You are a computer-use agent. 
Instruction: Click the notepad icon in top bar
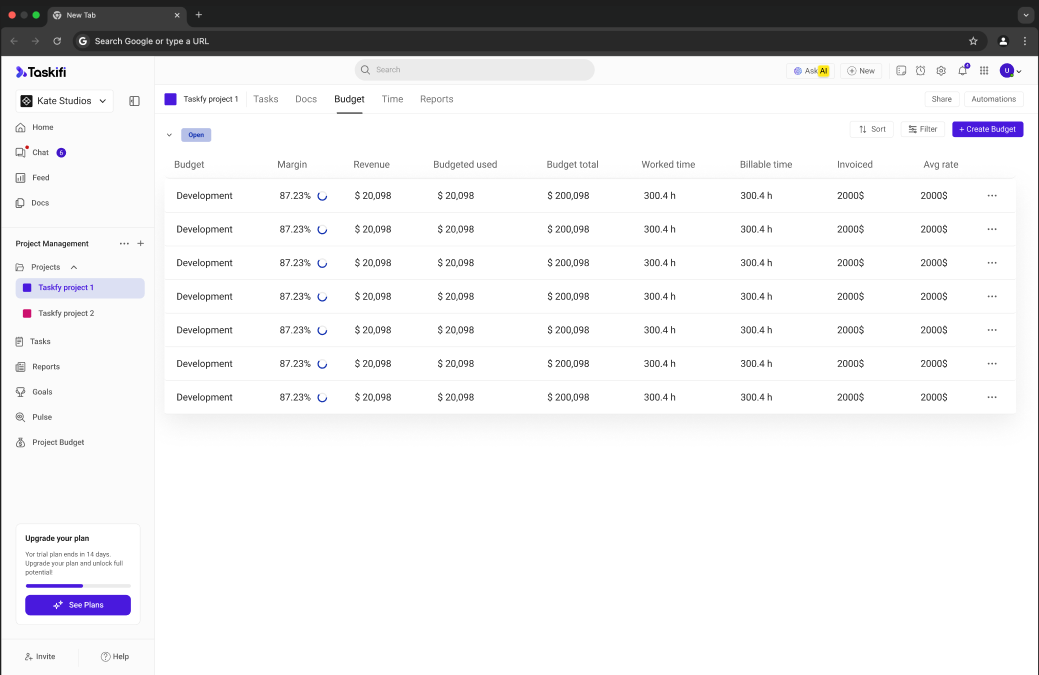(x=901, y=71)
